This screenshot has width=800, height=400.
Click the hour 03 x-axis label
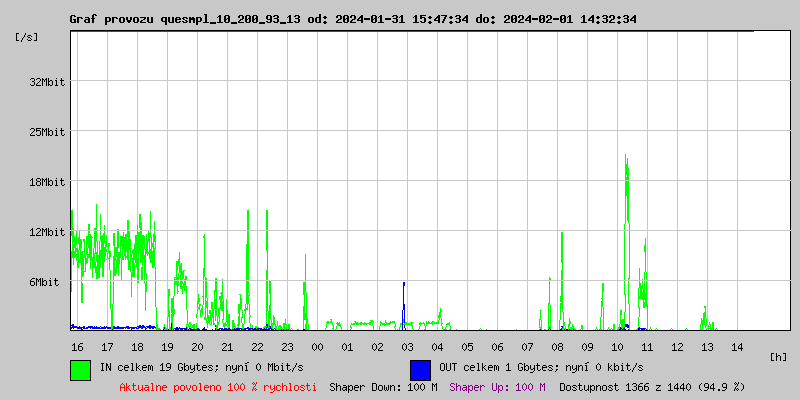[x=407, y=346]
